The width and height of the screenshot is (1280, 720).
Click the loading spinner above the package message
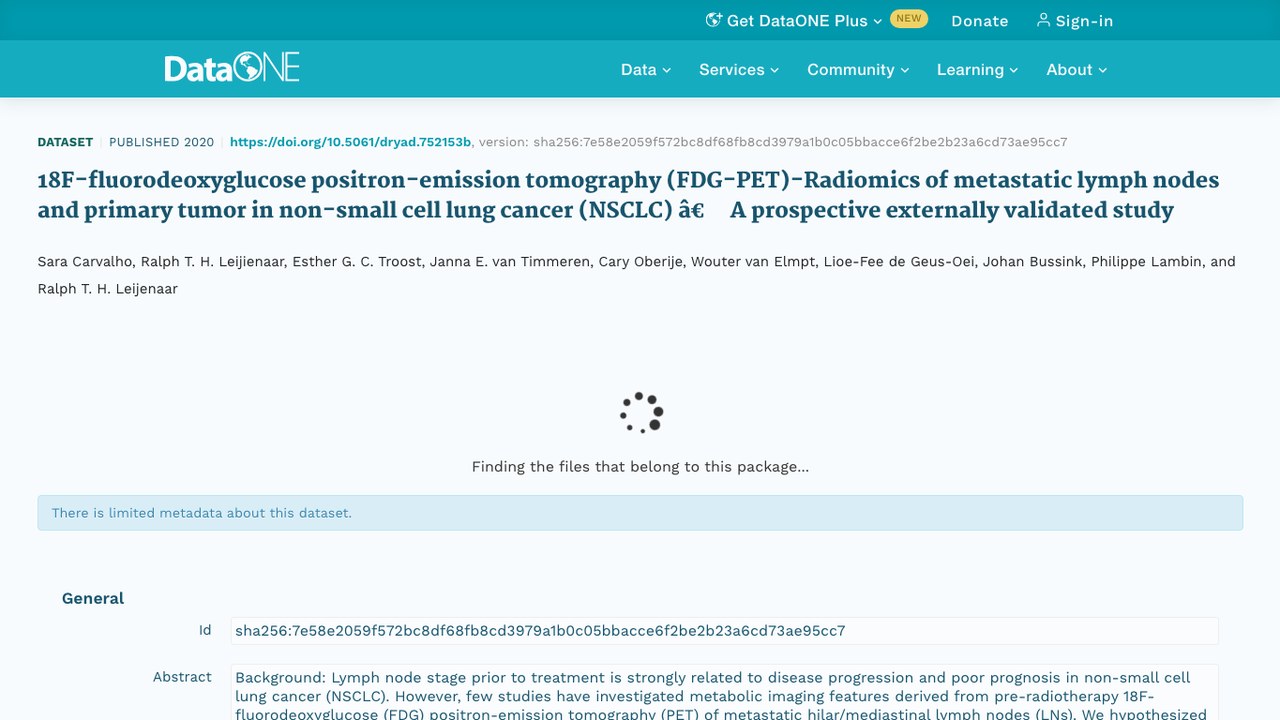[641, 412]
